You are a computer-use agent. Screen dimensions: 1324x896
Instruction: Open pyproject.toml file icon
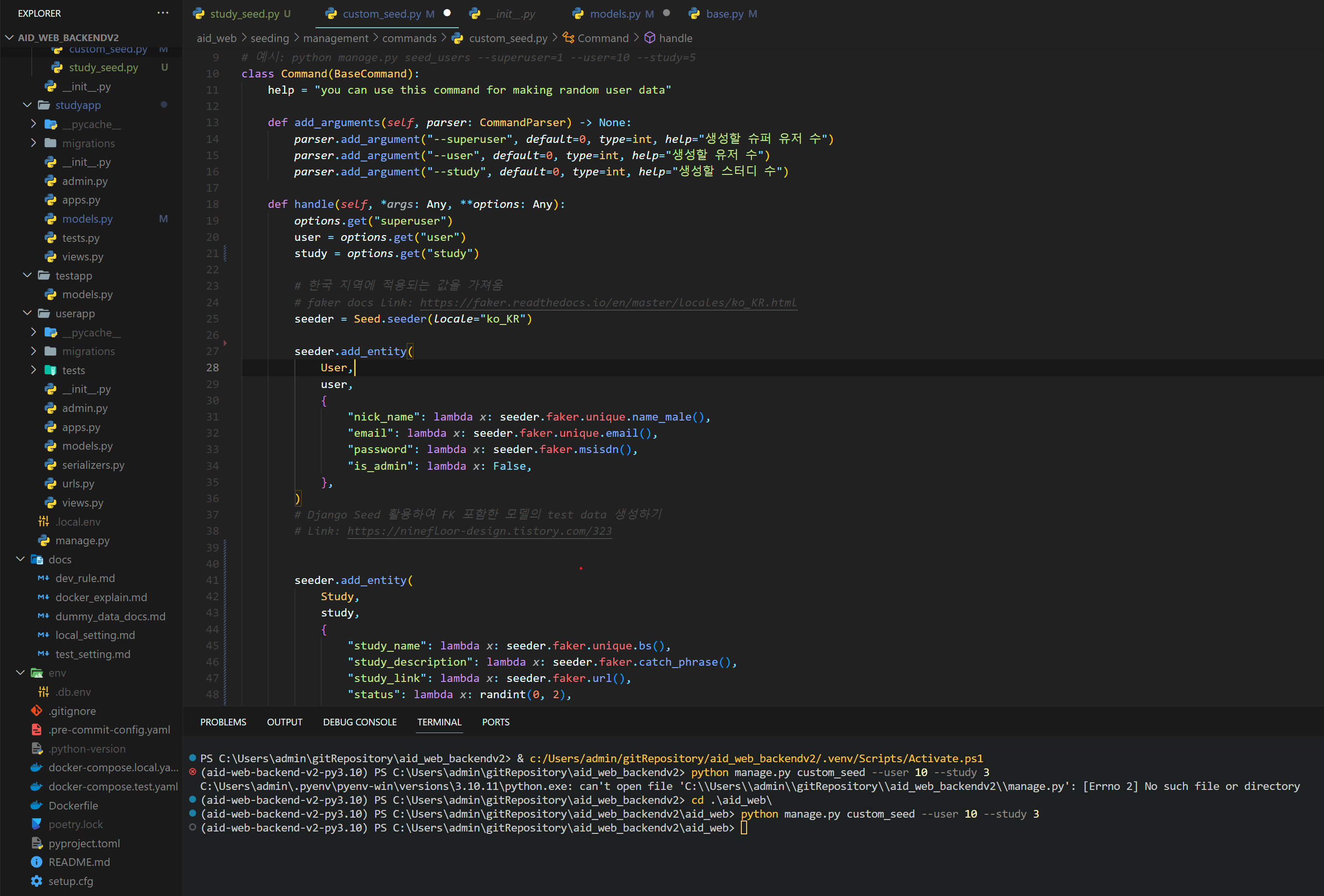click(37, 843)
